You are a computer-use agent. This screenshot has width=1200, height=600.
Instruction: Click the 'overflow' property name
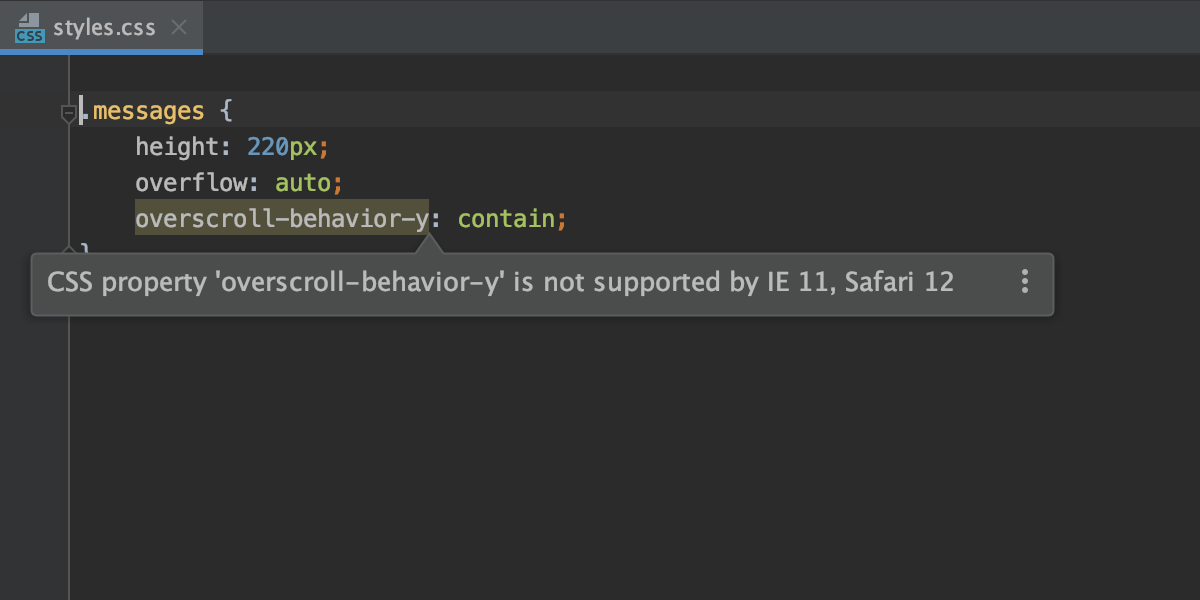[190, 182]
